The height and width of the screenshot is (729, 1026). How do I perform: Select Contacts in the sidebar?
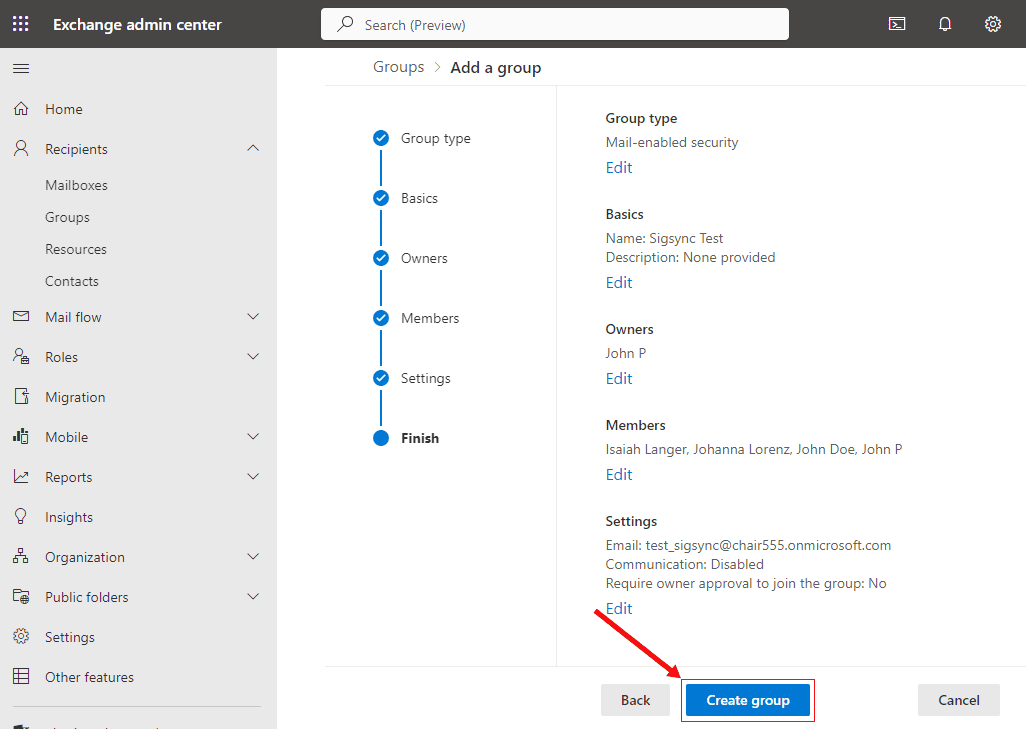coord(72,281)
